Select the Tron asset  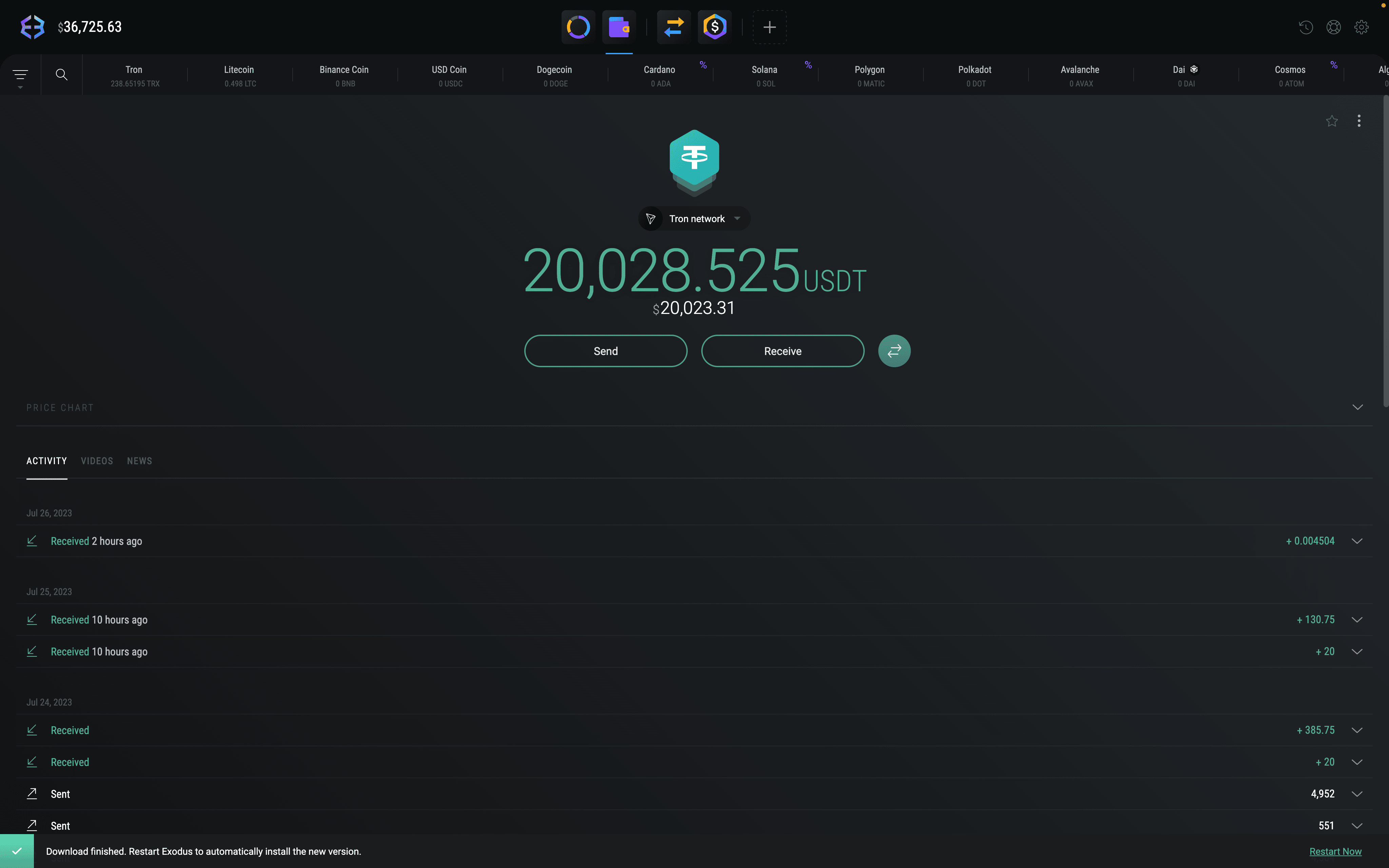[135, 76]
